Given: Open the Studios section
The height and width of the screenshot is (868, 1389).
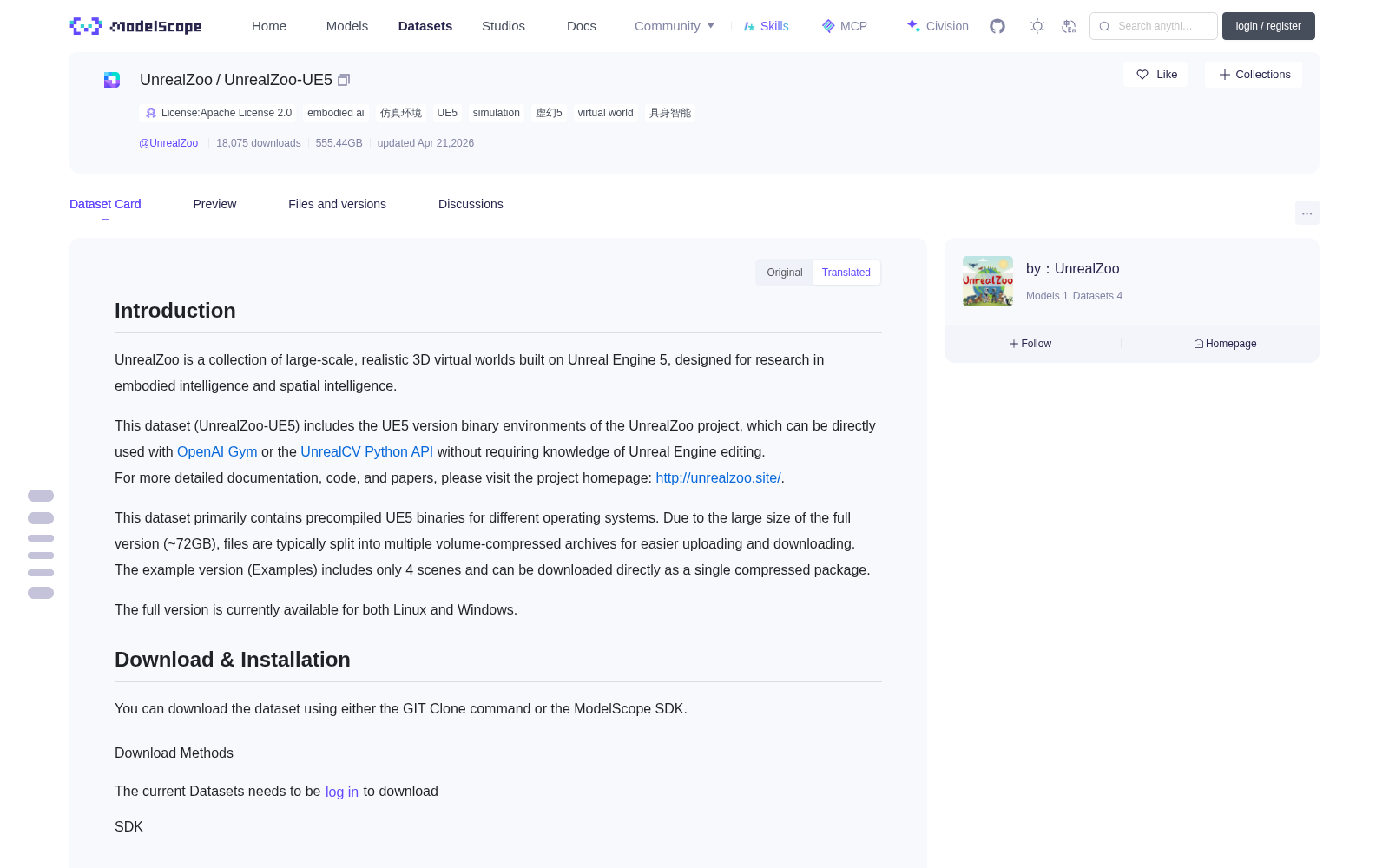Looking at the screenshot, I should [504, 26].
